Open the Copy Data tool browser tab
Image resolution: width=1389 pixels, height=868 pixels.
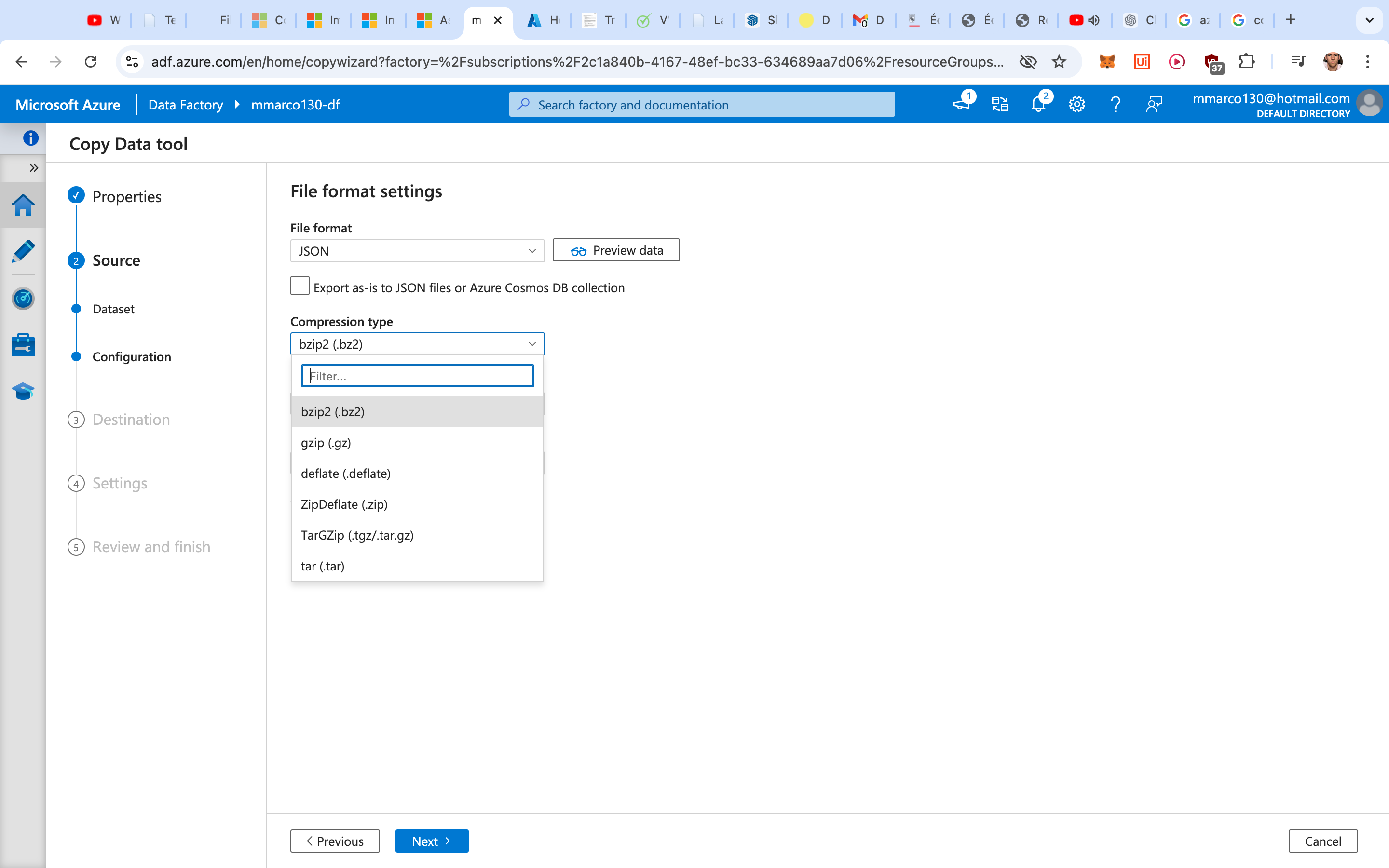[x=478, y=20]
